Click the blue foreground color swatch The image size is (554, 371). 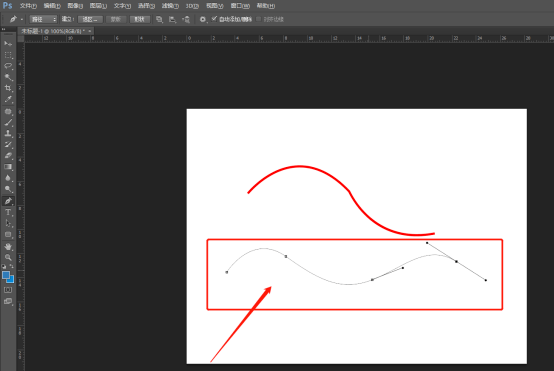[x=6, y=275]
